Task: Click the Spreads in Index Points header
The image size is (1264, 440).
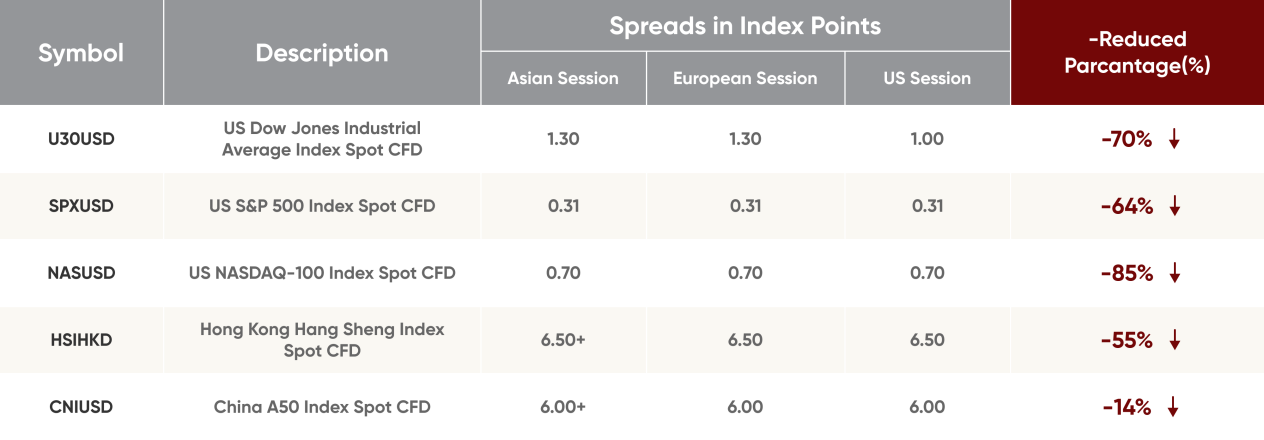Action: (745, 26)
